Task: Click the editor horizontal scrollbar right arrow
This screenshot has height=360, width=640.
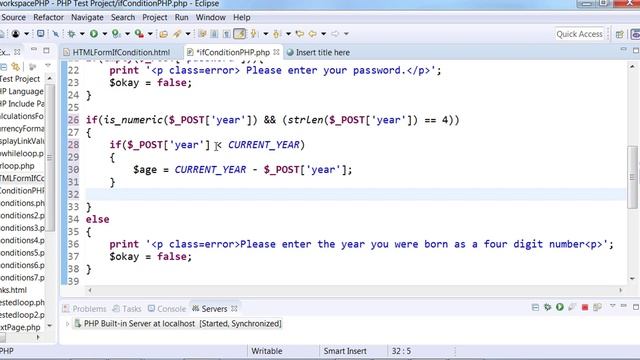Action: pyautogui.click(x=620, y=290)
